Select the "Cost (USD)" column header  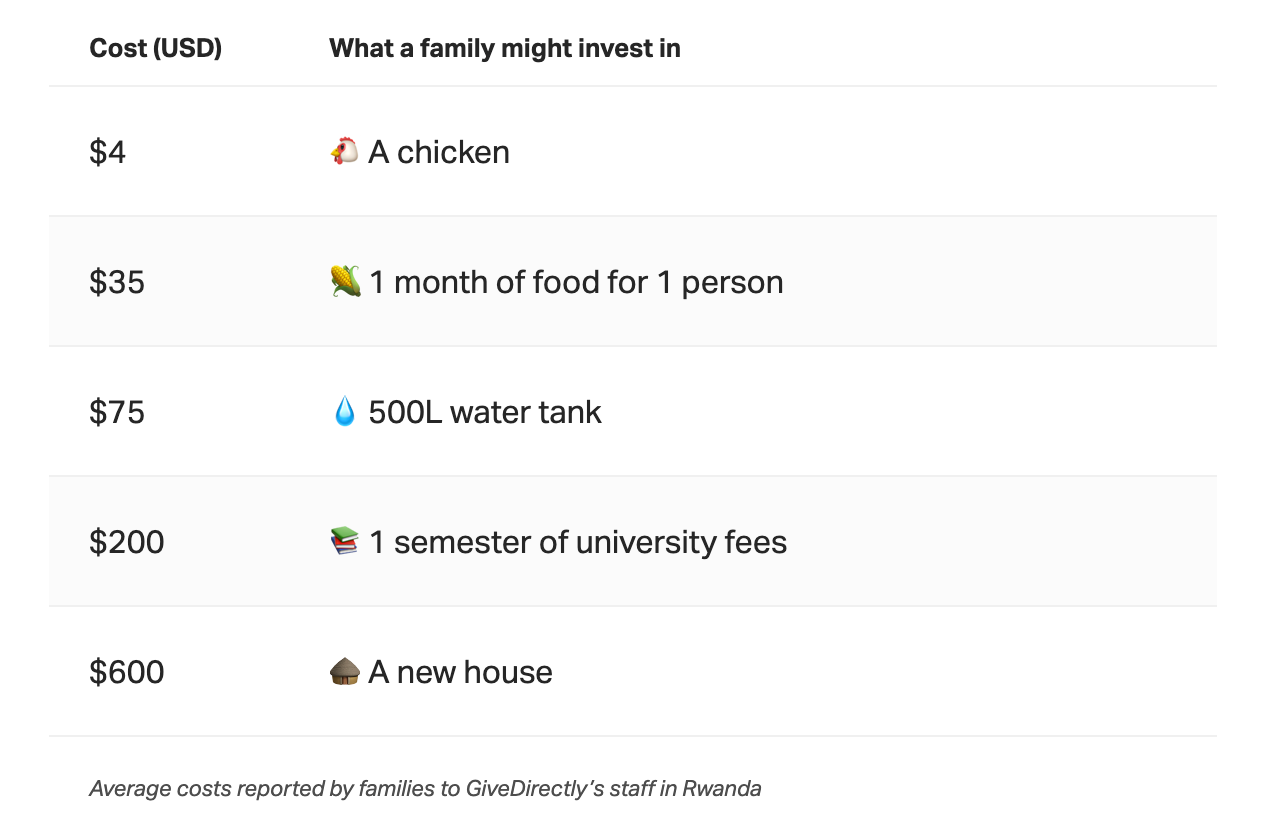[x=155, y=48]
